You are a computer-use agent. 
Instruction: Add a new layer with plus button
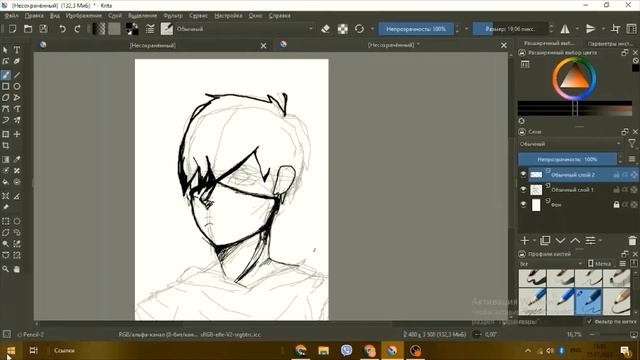point(525,240)
